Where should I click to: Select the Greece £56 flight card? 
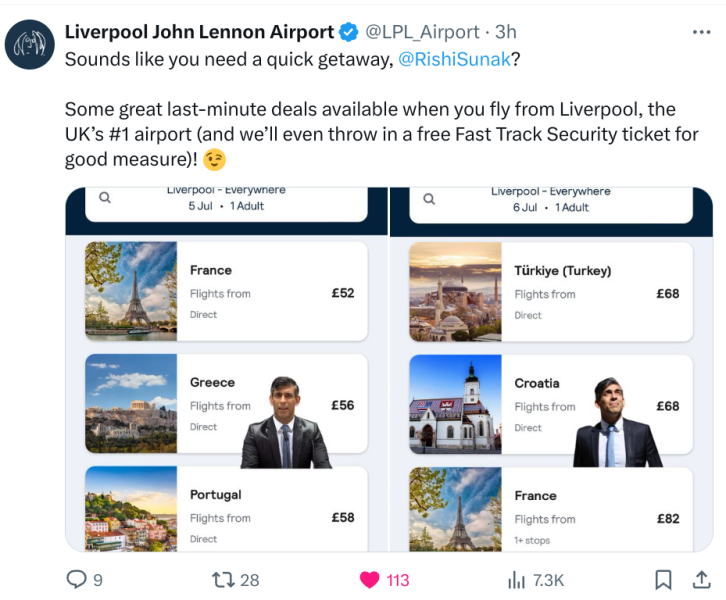(226, 404)
